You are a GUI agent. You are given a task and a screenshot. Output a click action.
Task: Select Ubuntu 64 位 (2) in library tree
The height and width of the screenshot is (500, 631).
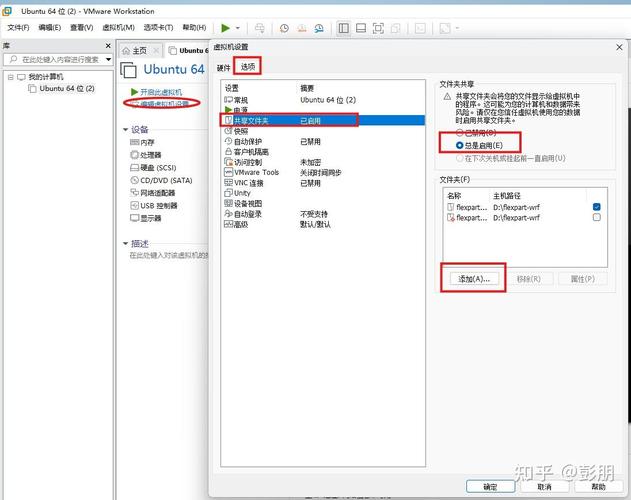(x=67, y=88)
